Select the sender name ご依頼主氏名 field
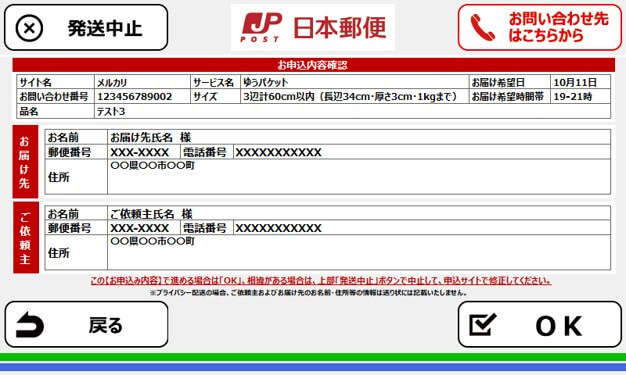 pos(359,213)
